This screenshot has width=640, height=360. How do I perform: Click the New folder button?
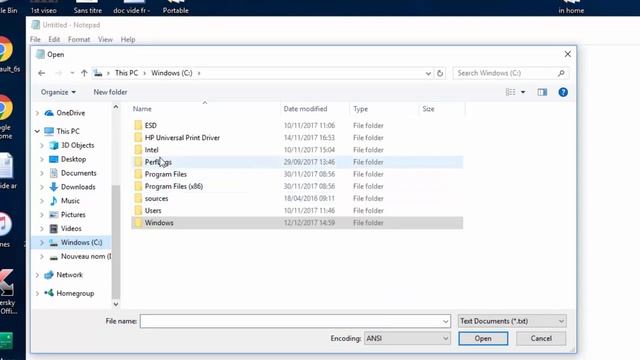click(110, 92)
